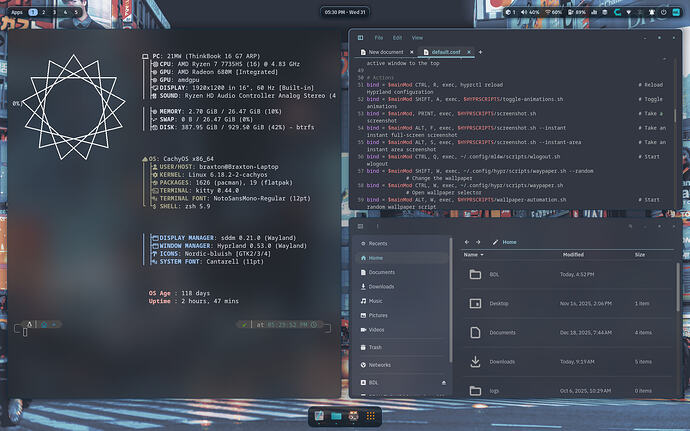Select the Downloads folder in file list

click(x=568, y=362)
